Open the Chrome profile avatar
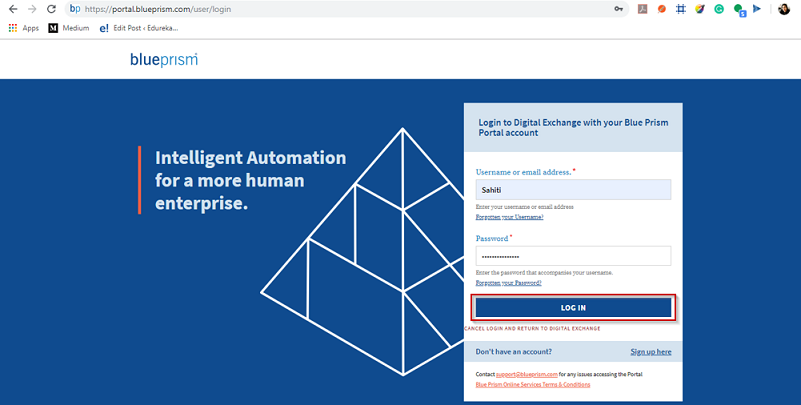This screenshot has height=405, width=801. coord(784,9)
